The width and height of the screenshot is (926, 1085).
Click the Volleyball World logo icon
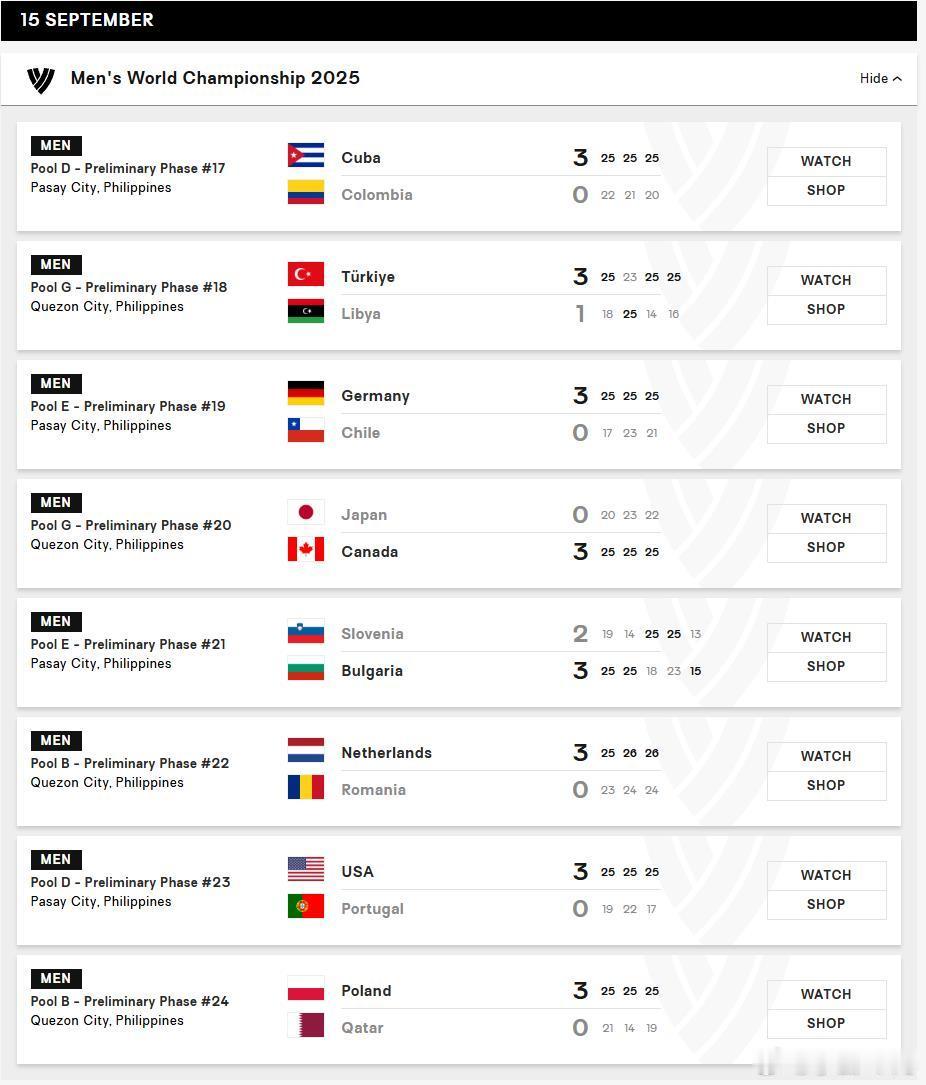[40, 79]
